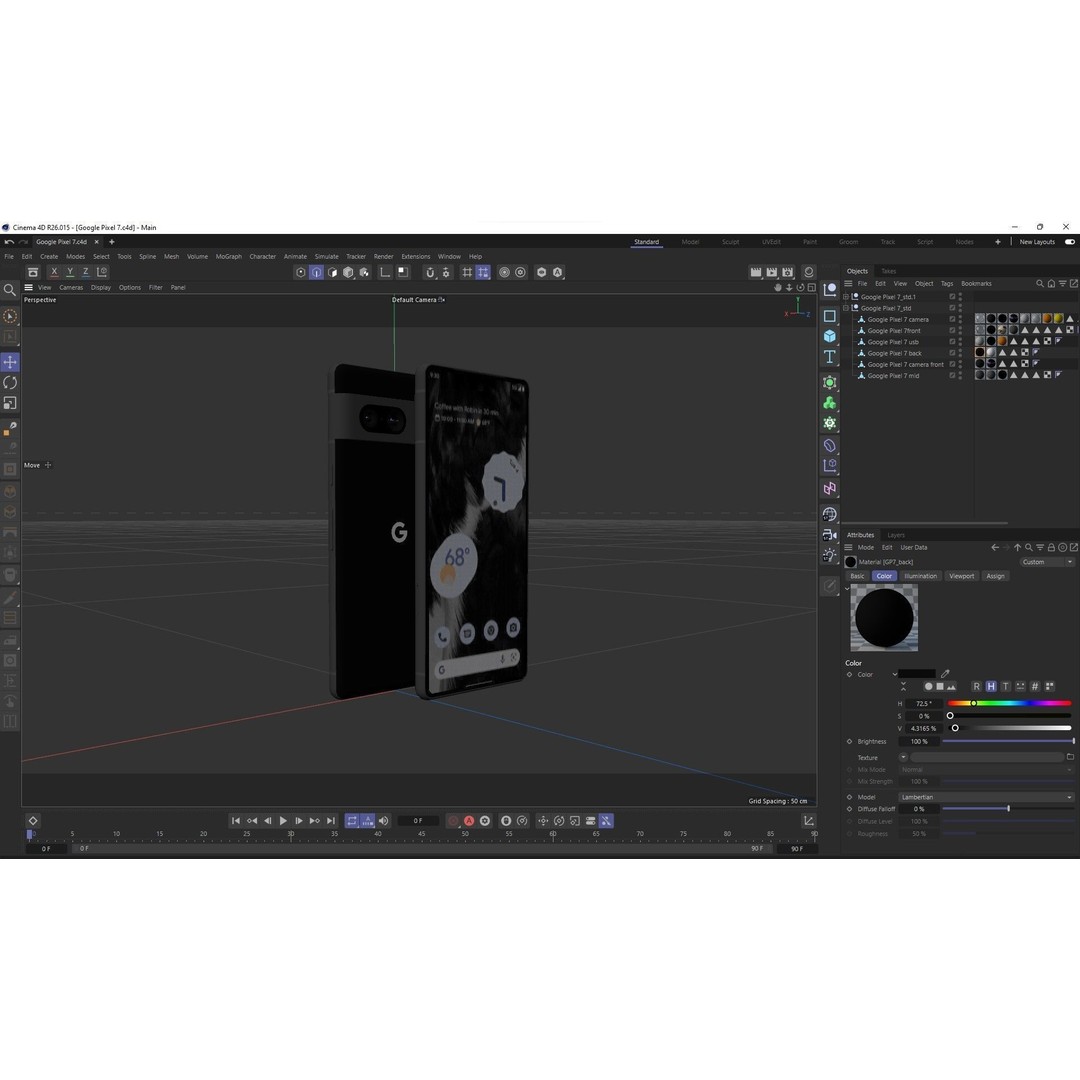Open the Custom dropdown in Attributes
This screenshot has height=1080, width=1080.
(x=1047, y=562)
